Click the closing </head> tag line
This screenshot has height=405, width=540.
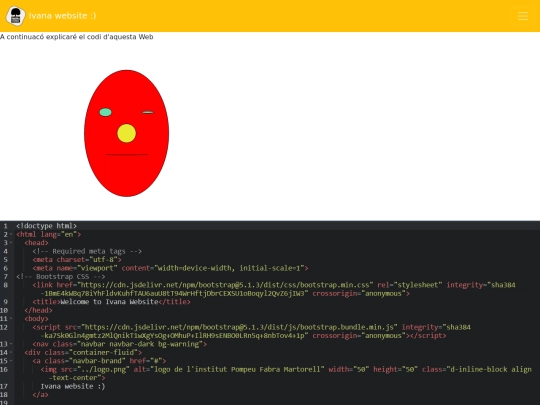coord(38,310)
